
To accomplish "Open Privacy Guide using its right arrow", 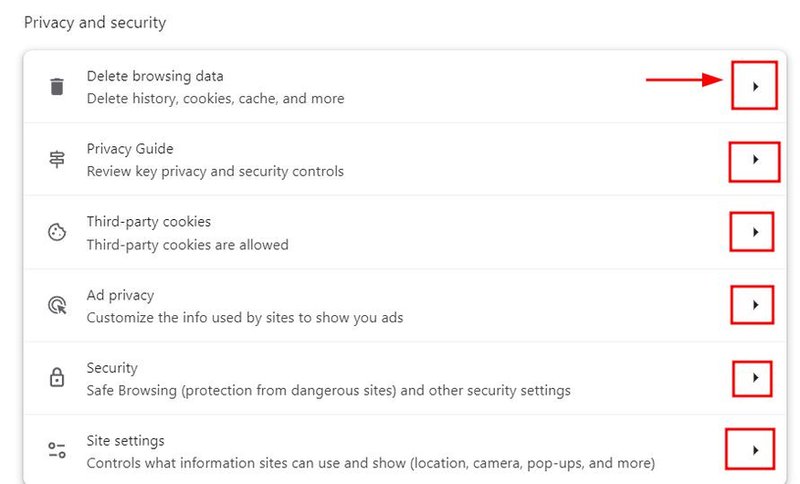I will (x=755, y=160).
